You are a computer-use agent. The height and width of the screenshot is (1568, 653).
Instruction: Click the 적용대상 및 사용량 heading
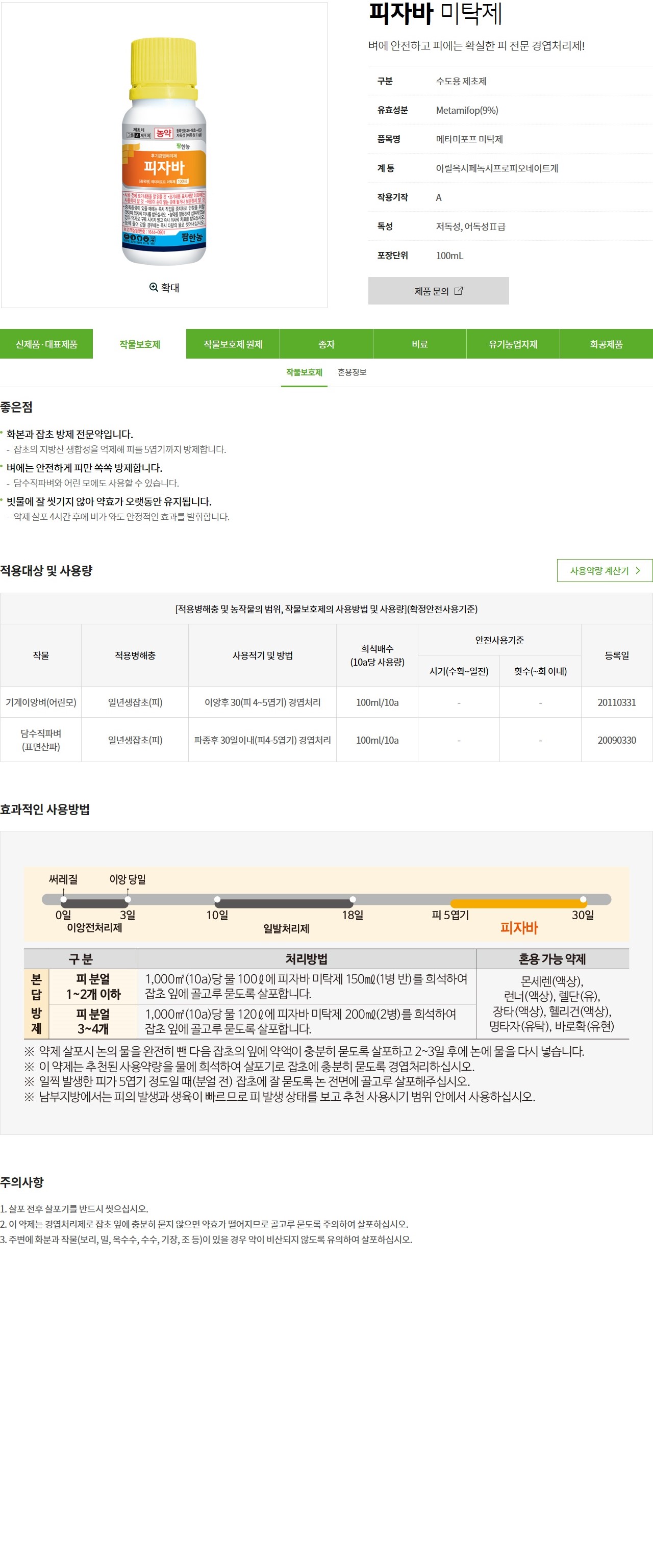(46, 570)
